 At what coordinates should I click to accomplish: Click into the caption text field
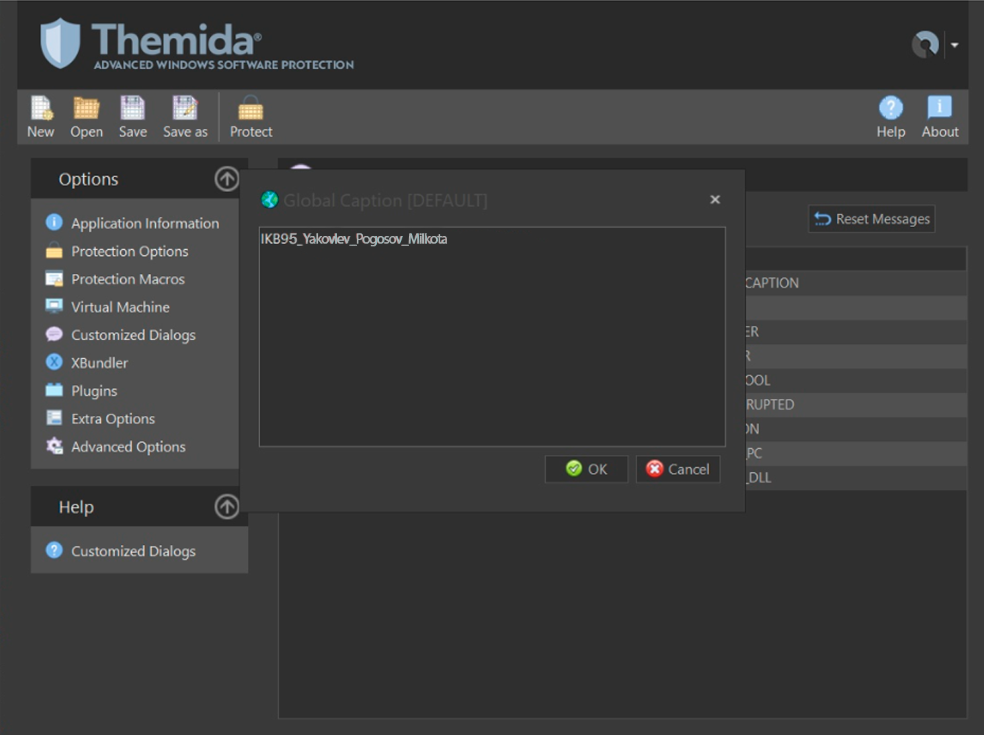pos(492,337)
